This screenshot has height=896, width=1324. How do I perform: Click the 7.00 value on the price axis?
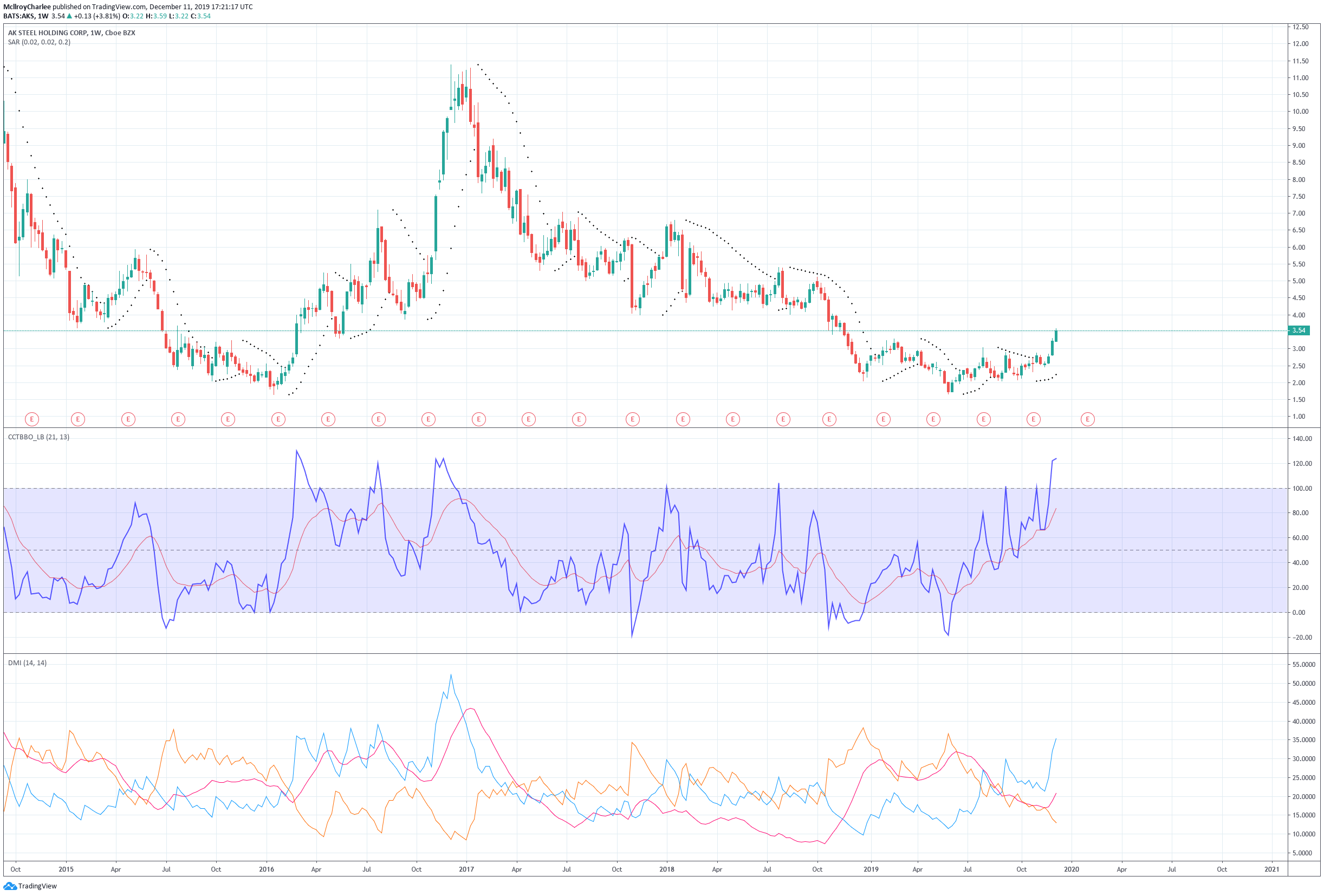(x=1299, y=213)
